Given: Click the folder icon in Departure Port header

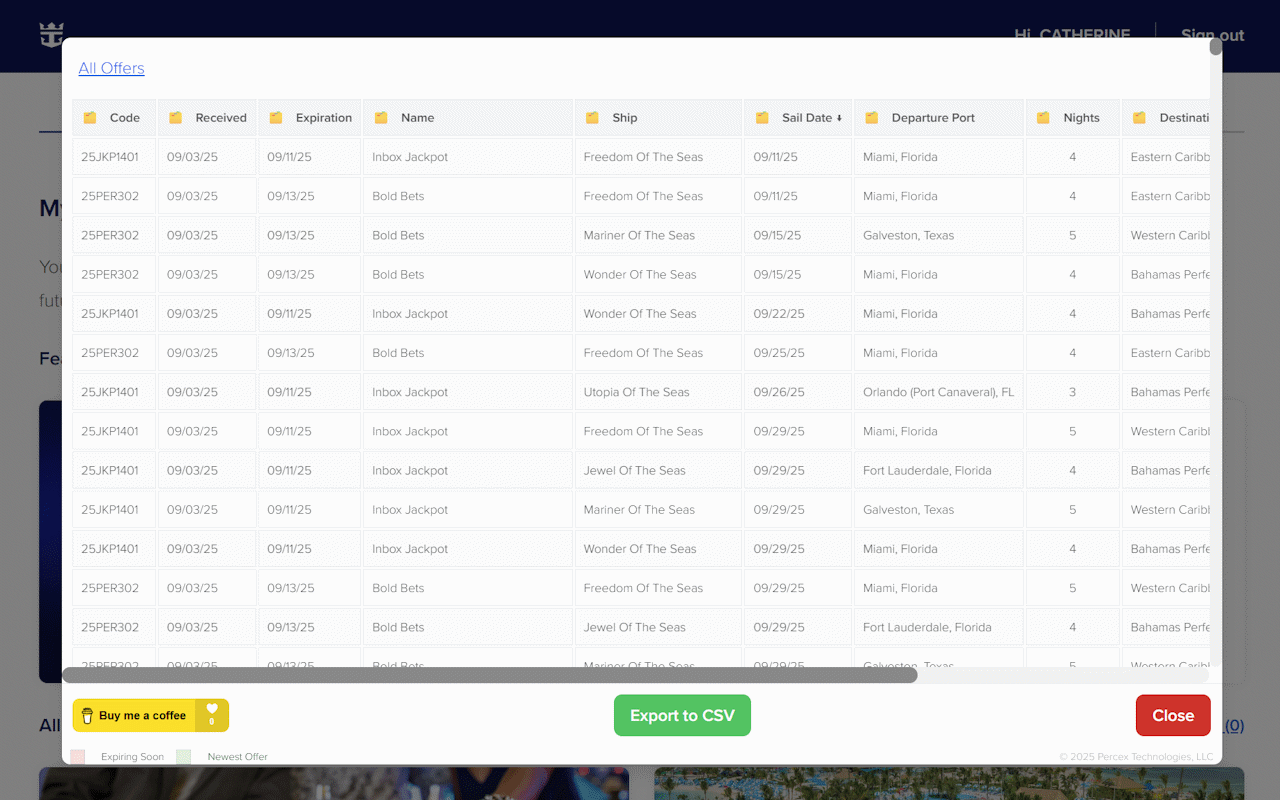Looking at the screenshot, I should coord(871,118).
